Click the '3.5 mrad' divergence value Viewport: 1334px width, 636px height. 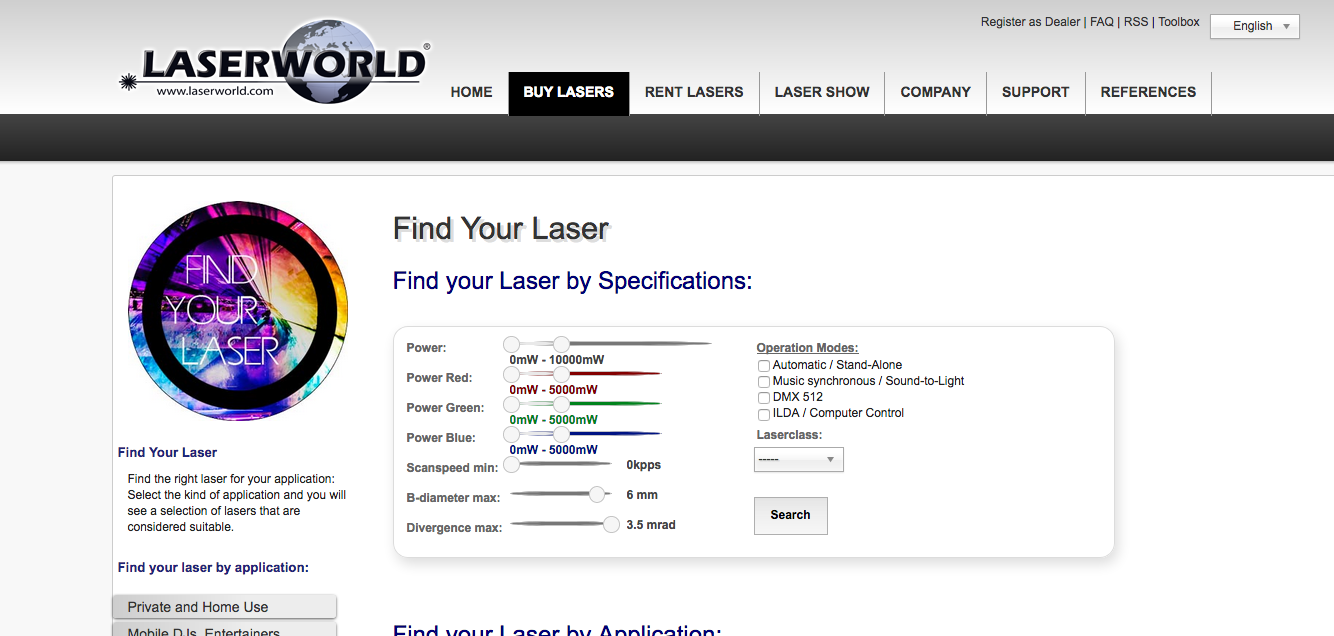click(651, 525)
